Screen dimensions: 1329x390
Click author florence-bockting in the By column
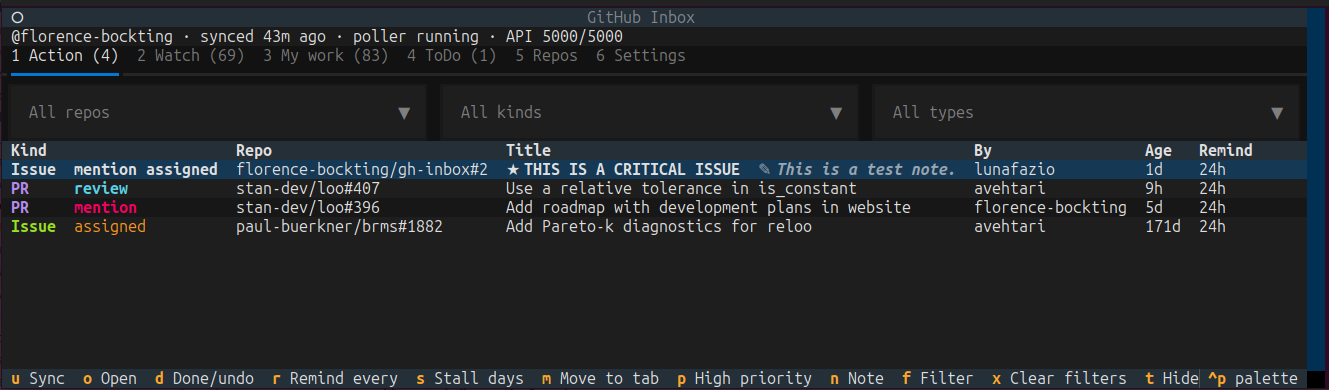click(x=1050, y=208)
